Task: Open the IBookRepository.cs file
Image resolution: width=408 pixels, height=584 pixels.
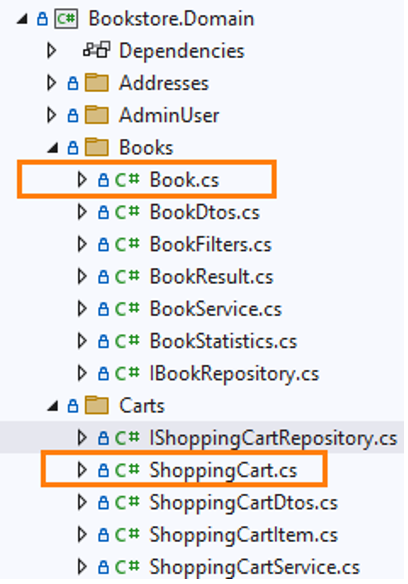Action: [234, 374]
